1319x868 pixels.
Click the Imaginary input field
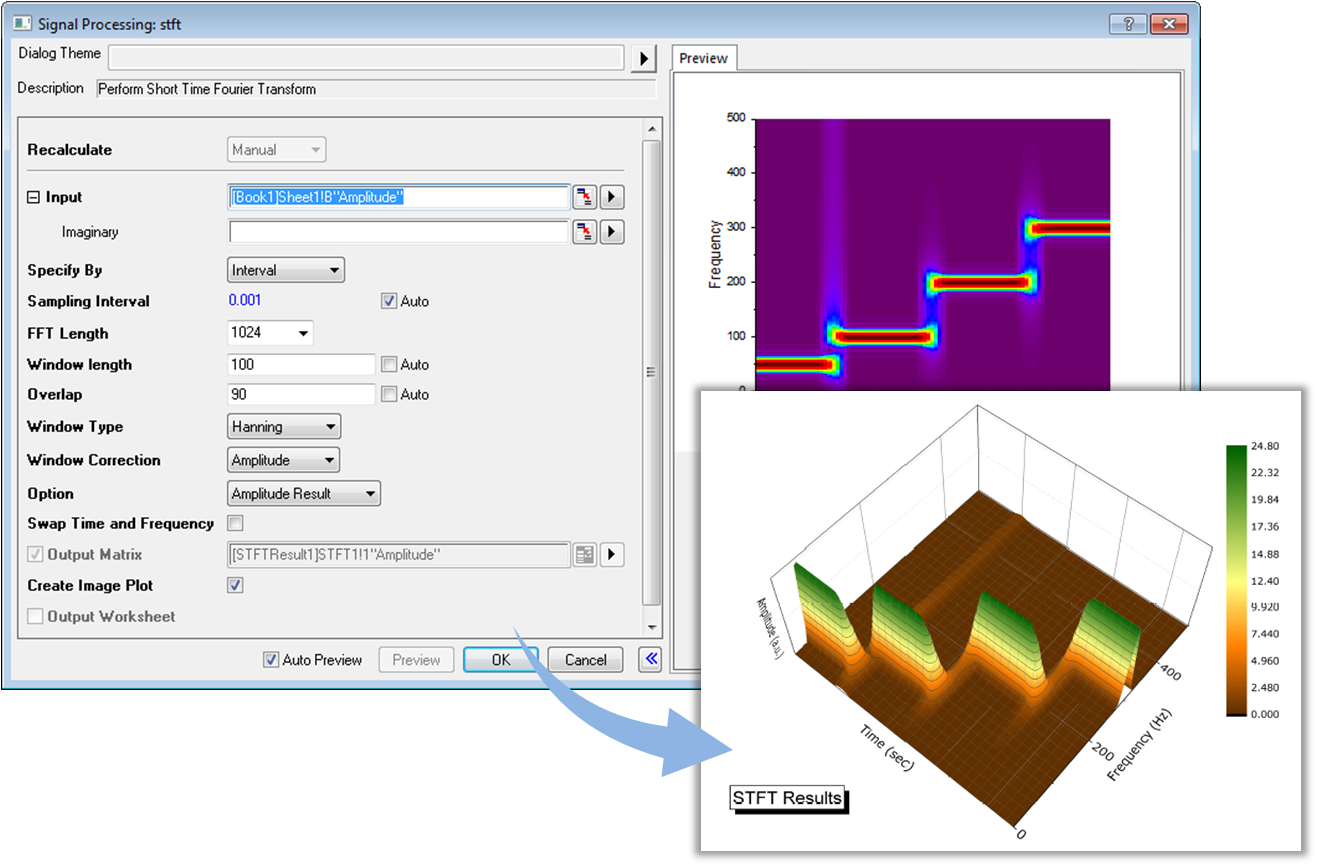point(399,232)
